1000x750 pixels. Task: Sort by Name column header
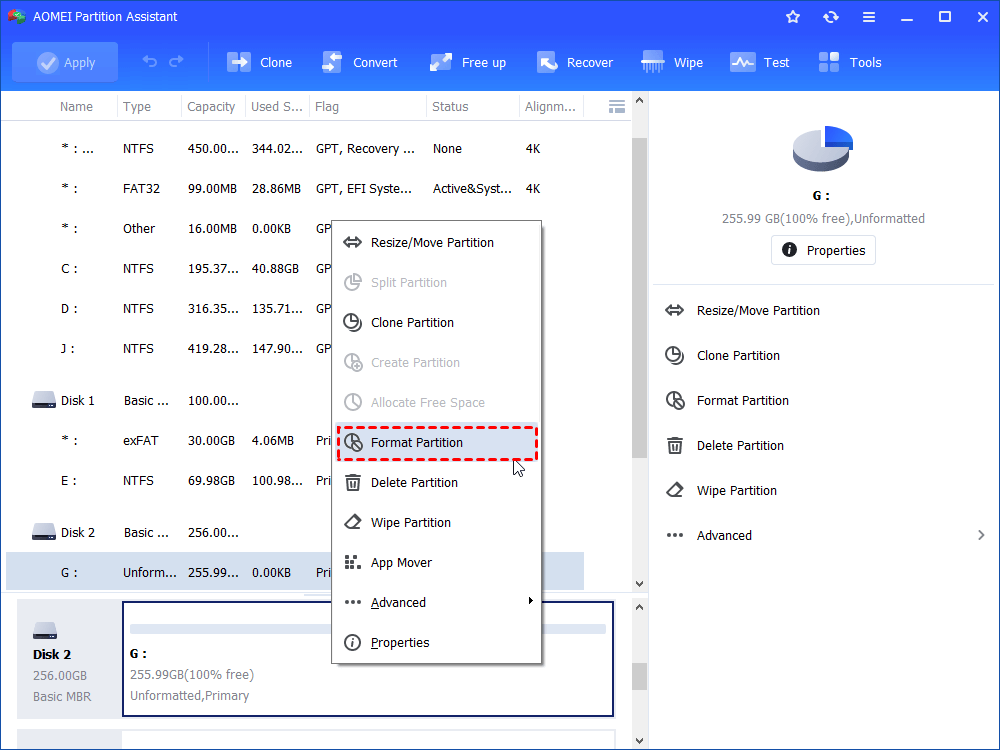tap(76, 107)
